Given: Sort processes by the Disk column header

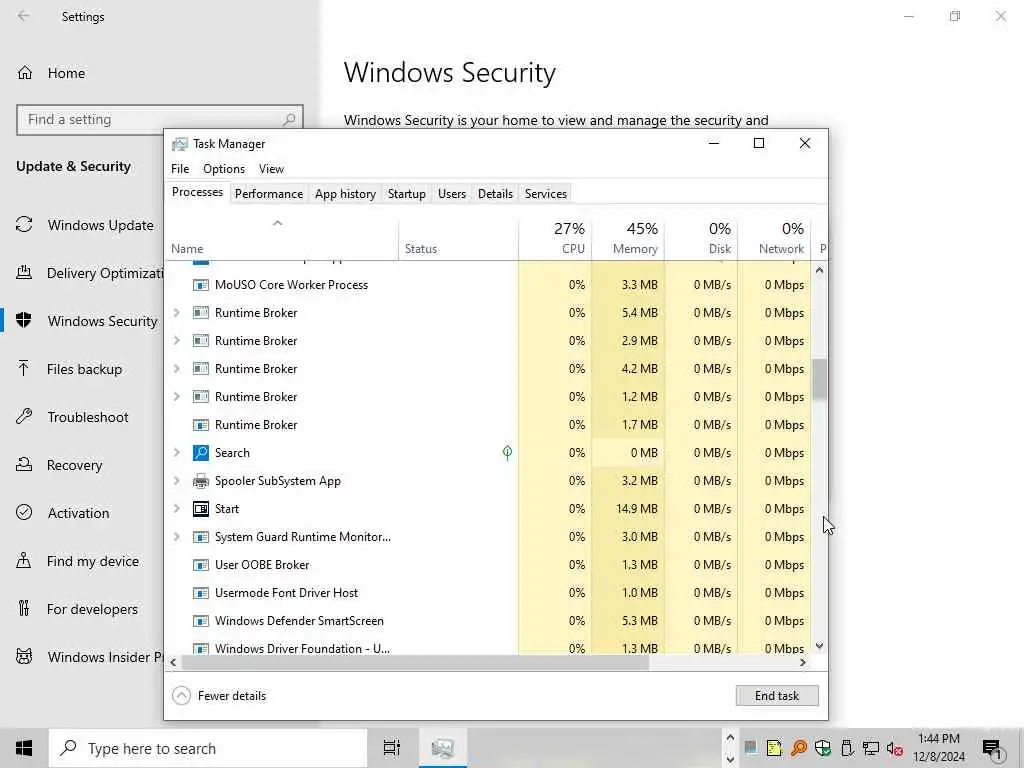Looking at the screenshot, I should [x=701, y=238].
